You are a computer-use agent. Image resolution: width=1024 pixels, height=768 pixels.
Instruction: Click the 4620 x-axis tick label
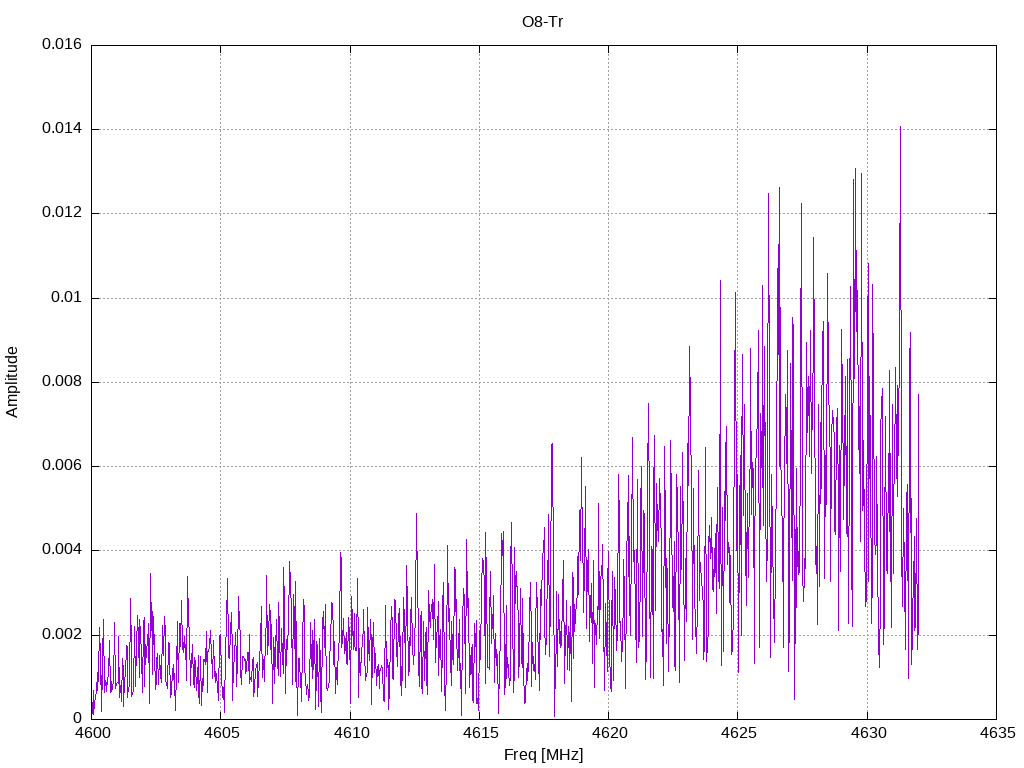click(608, 733)
